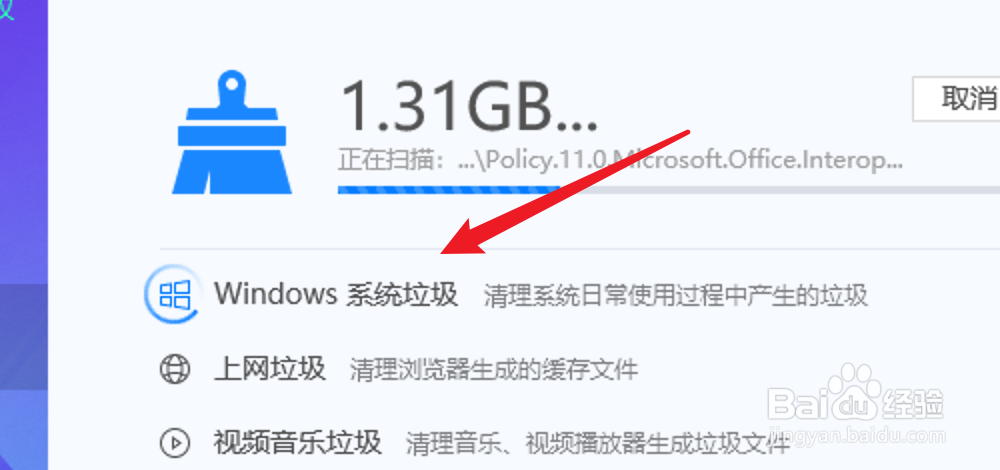
Task: Click the lighter purple top area of the left sidebar
Action: point(24,140)
